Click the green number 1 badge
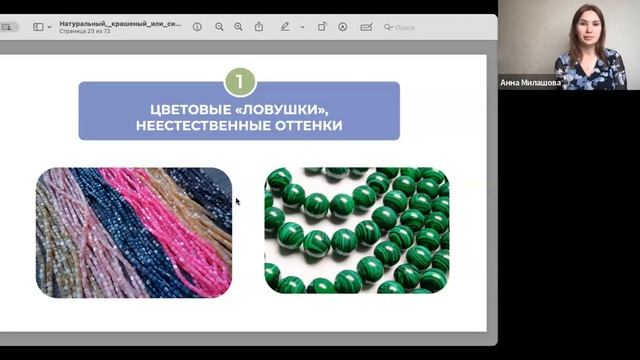 click(240, 82)
